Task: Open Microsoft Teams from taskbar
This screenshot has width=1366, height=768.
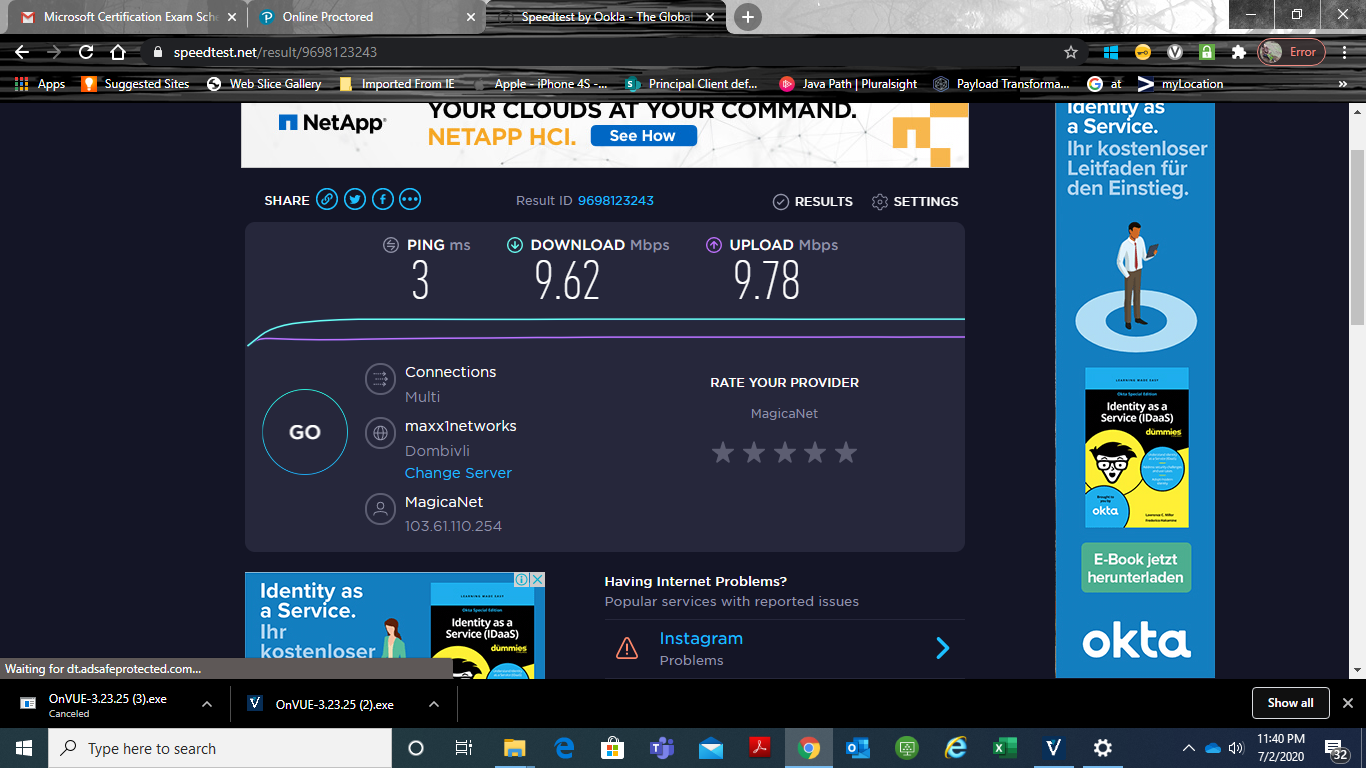Action: coord(661,748)
